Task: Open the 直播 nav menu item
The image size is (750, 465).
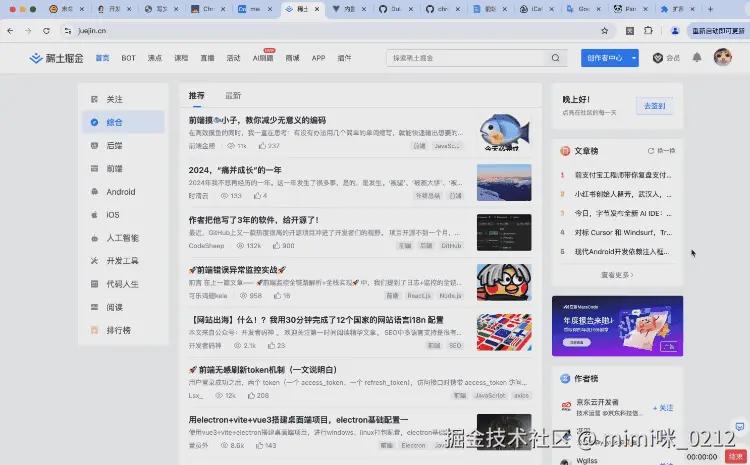Action: [207, 58]
